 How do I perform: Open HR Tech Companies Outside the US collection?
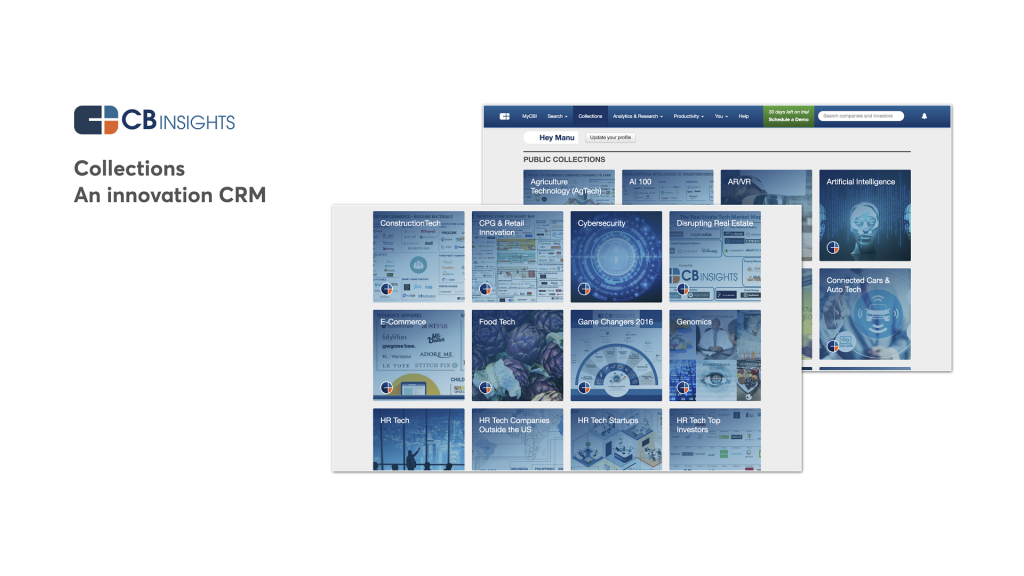[517, 440]
